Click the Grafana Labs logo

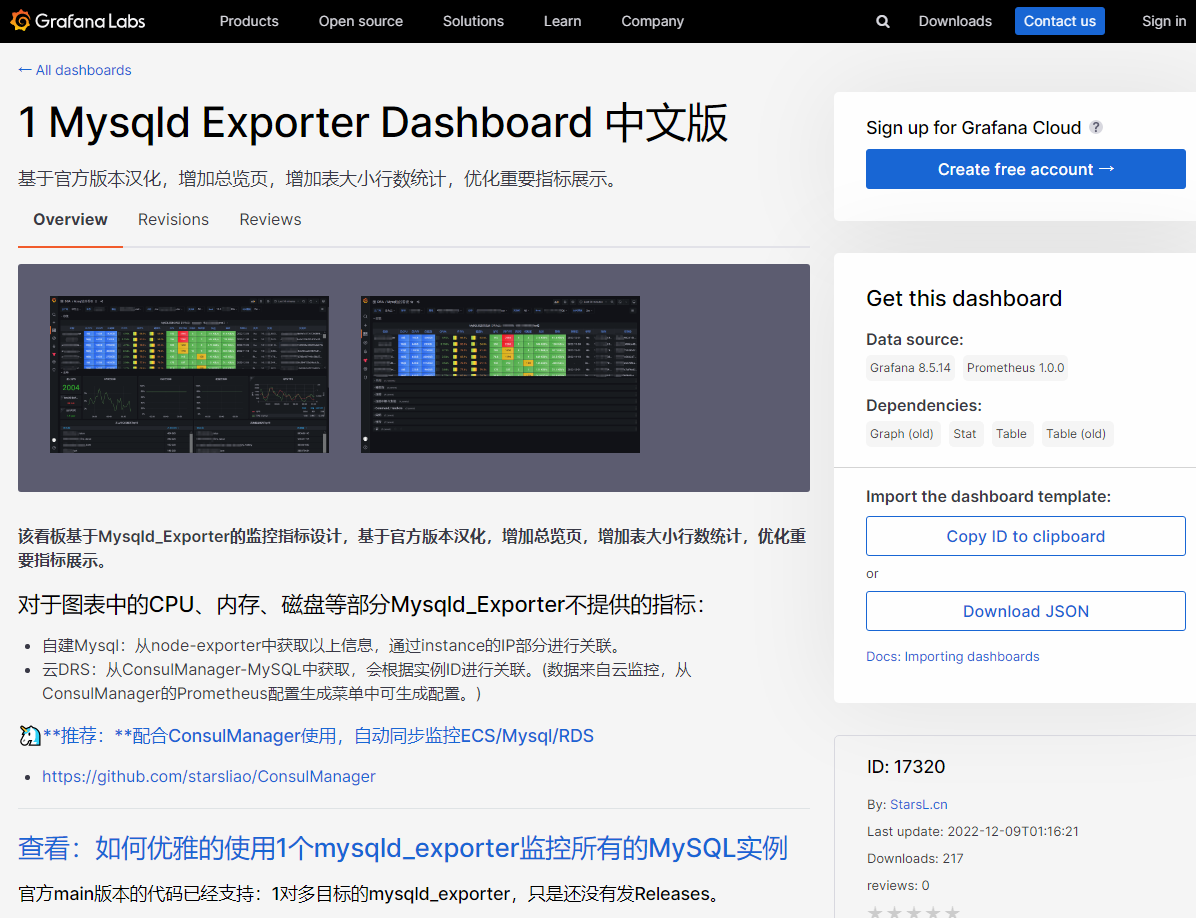[x=78, y=21]
